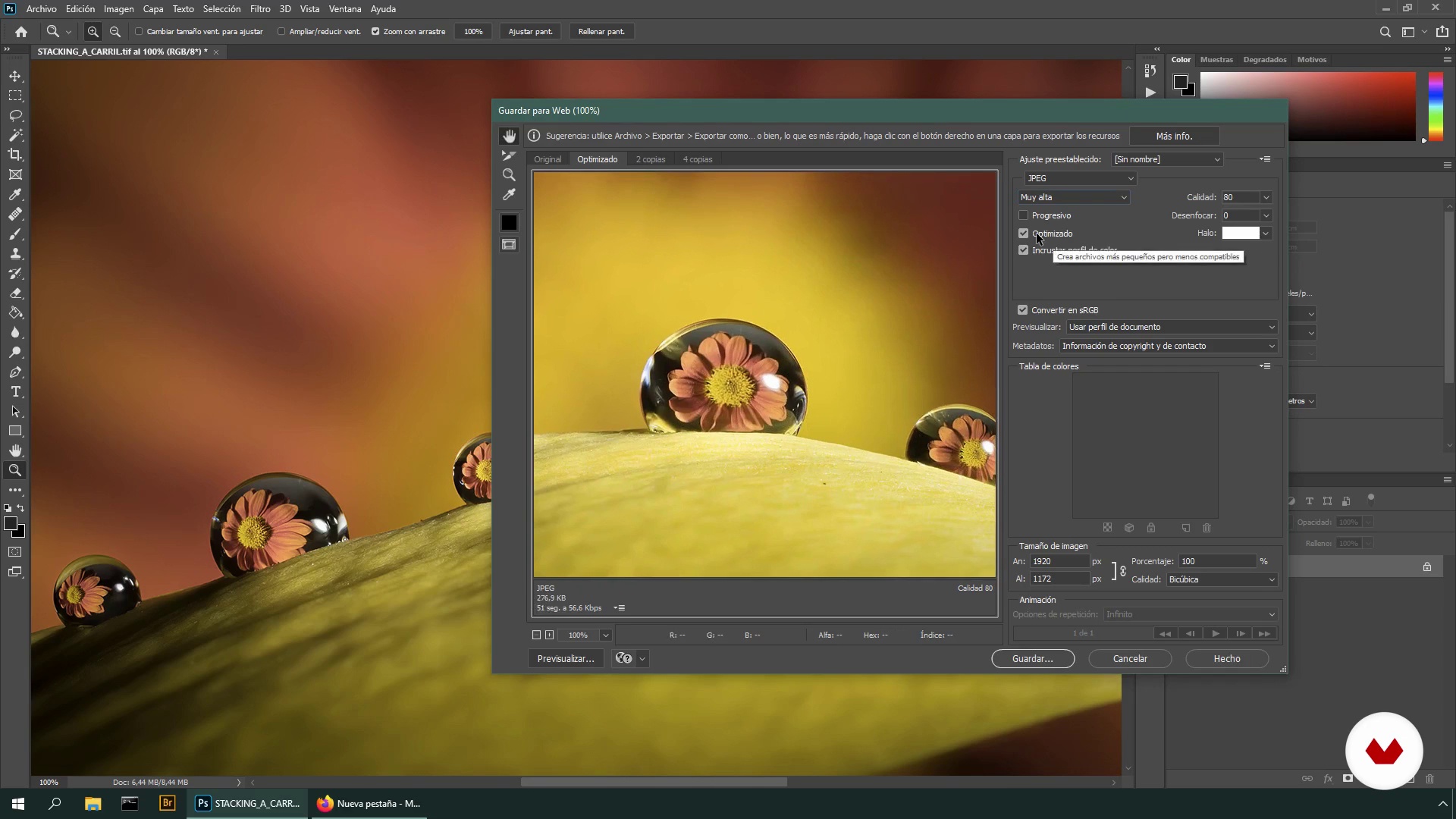Click the Porcentaje input field
Image resolution: width=1456 pixels, height=819 pixels.
click(x=1217, y=562)
